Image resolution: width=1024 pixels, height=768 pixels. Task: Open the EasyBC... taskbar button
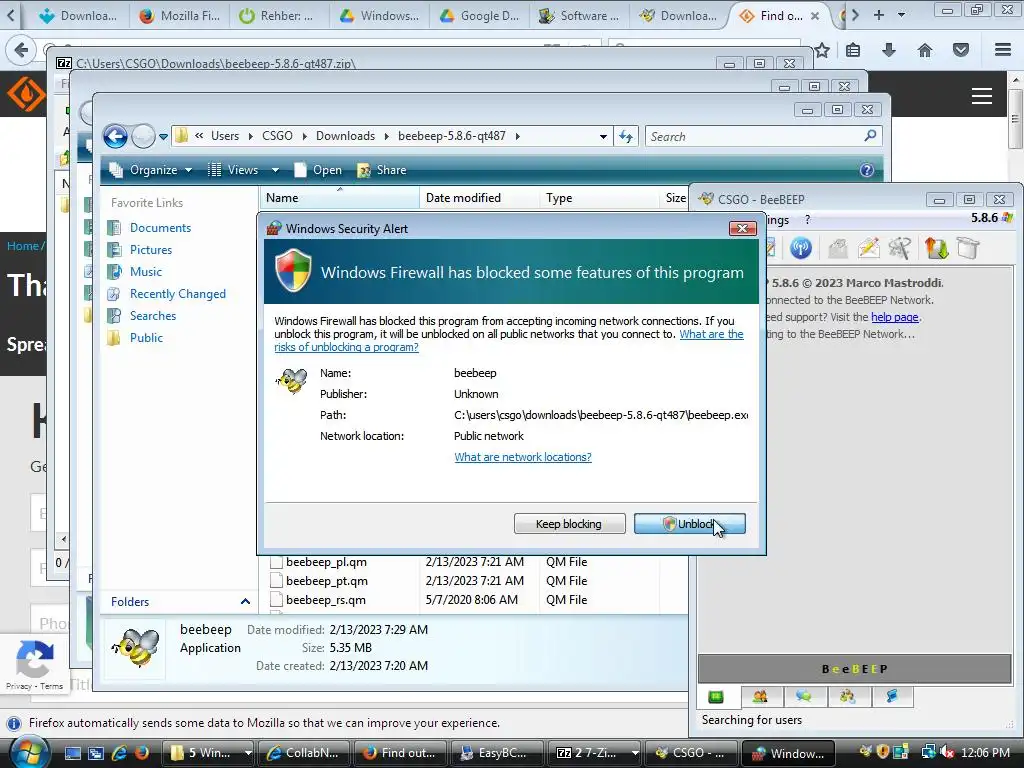pyautogui.click(x=498, y=753)
